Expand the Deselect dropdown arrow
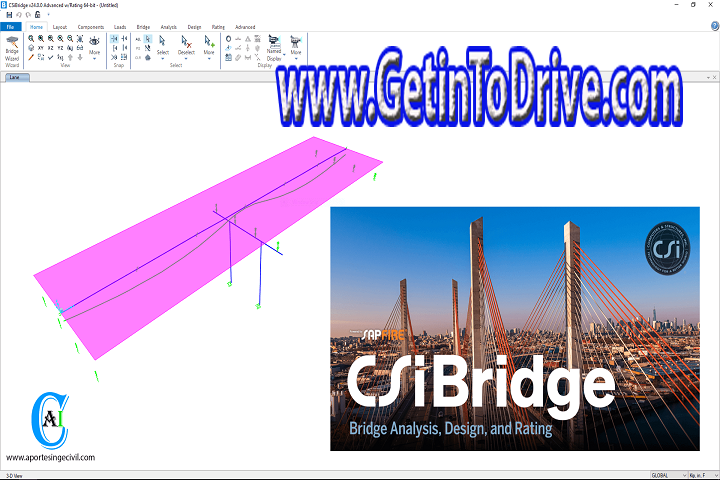 point(186,59)
